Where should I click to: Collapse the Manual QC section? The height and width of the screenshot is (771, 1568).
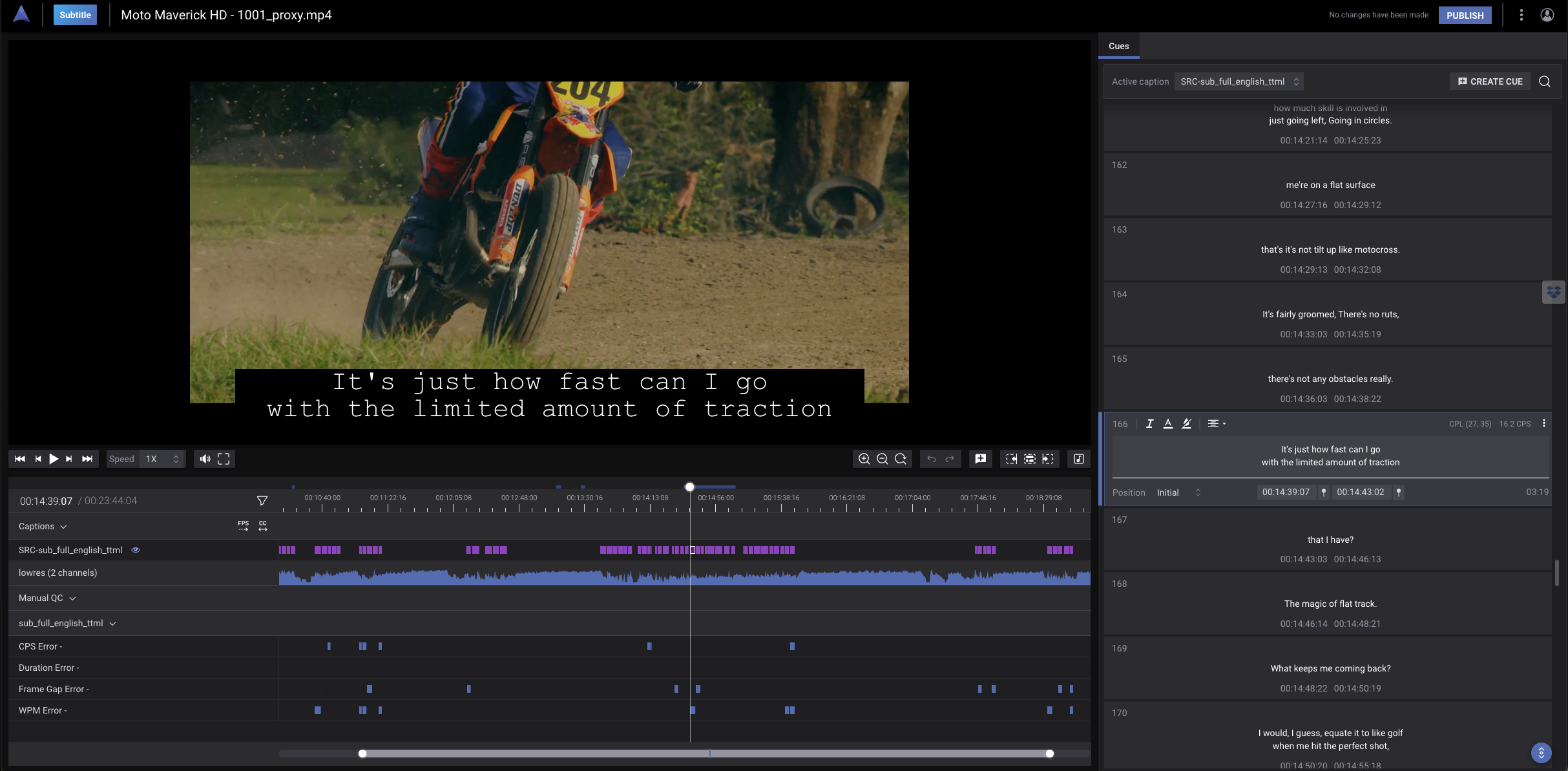(72, 598)
